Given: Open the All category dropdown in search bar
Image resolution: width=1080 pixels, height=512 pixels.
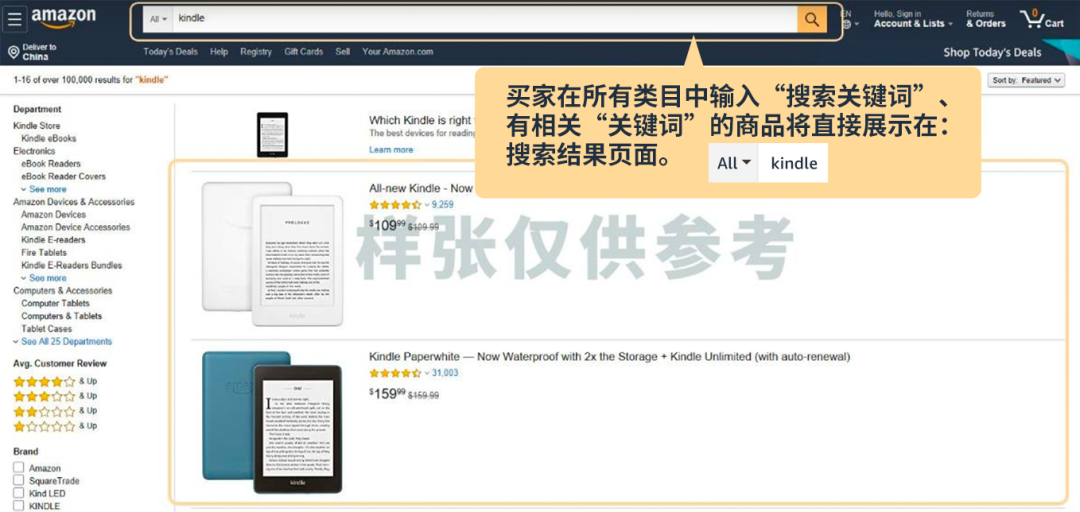Looking at the screenshot, I should click(x=158, y=19).
